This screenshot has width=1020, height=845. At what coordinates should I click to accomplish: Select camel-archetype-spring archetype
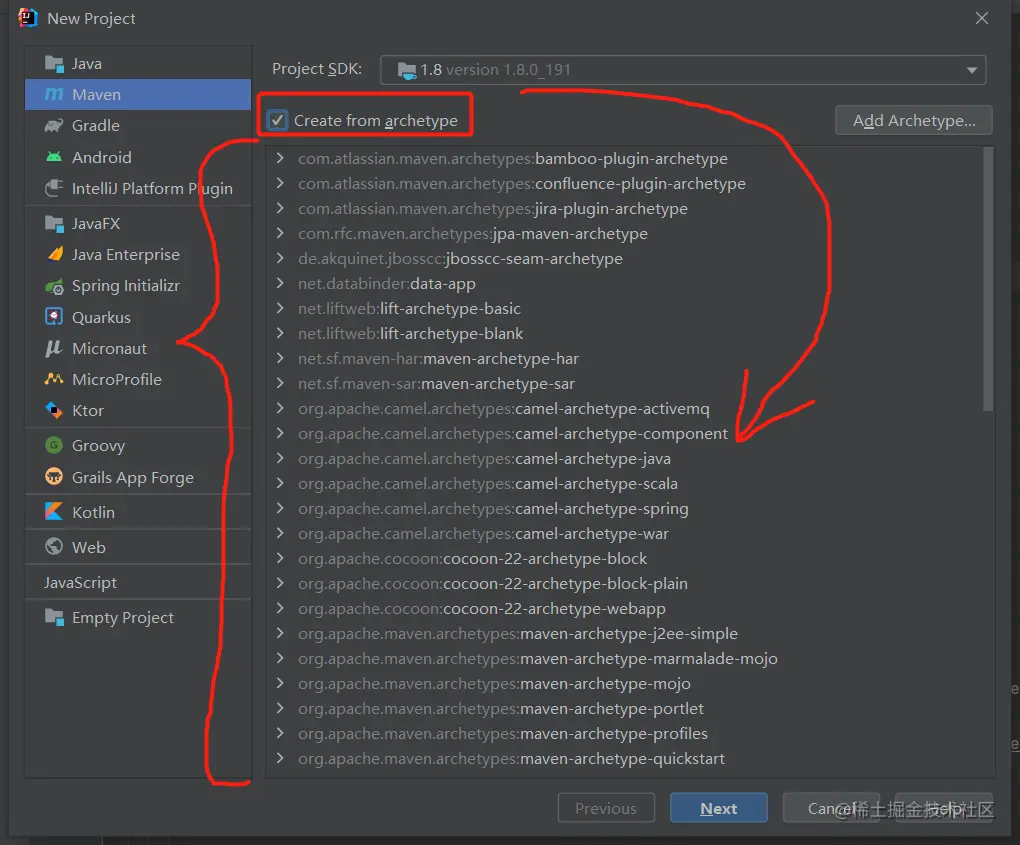pyautogui.click(x=493, y=509)
